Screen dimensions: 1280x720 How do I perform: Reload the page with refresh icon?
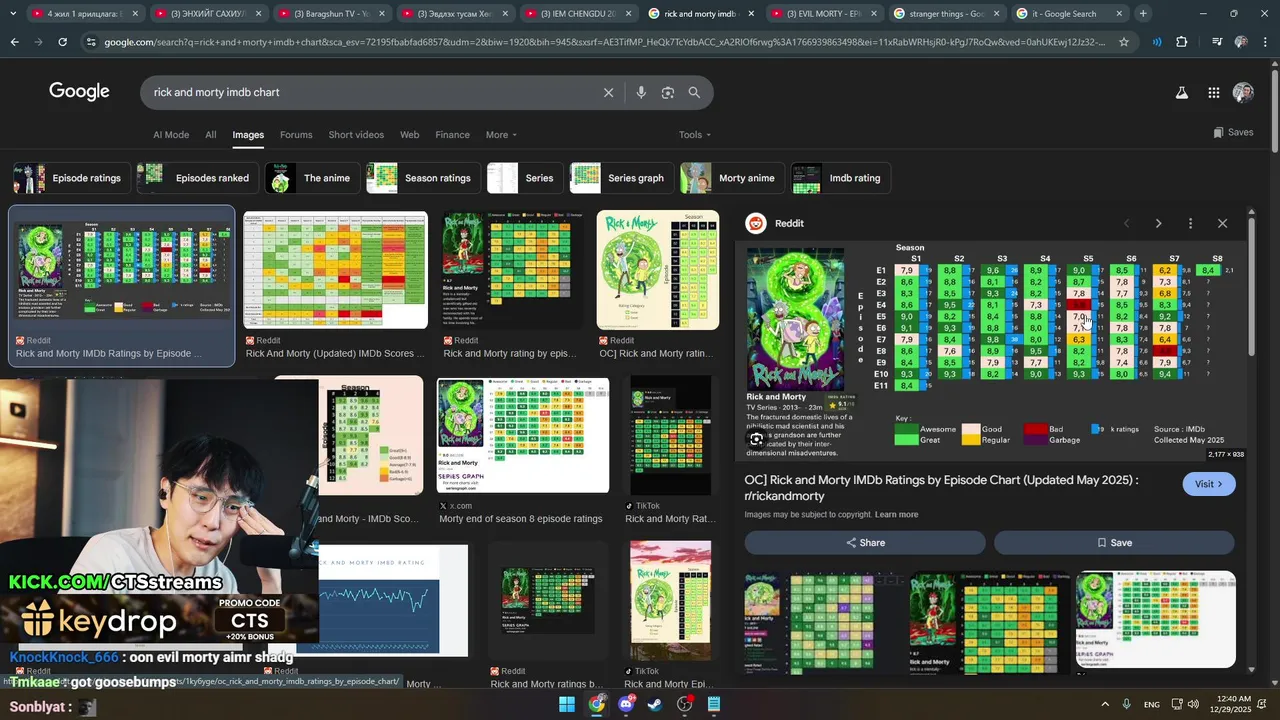coord(62,42)
